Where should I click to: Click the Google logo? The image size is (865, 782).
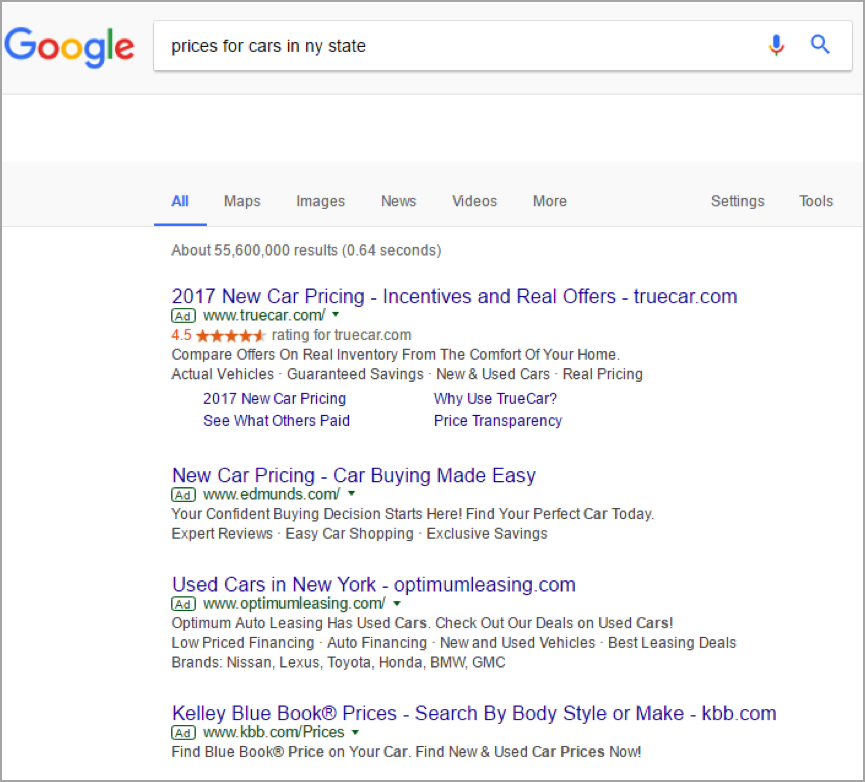pos(69,46)
